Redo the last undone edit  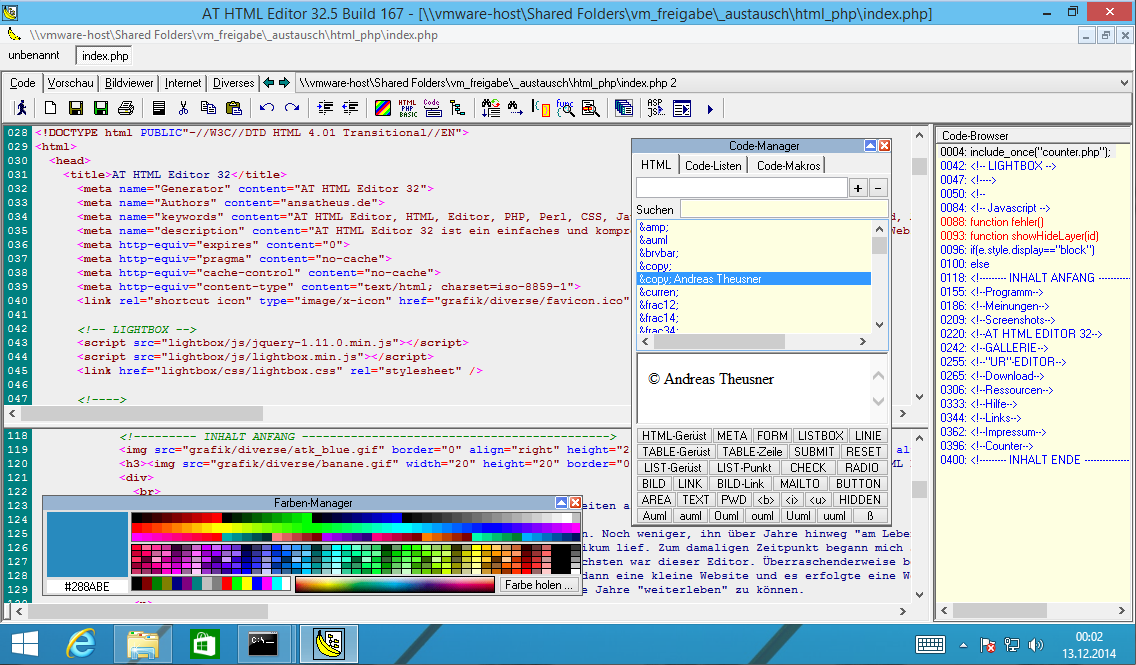click(x=292, y=109)
